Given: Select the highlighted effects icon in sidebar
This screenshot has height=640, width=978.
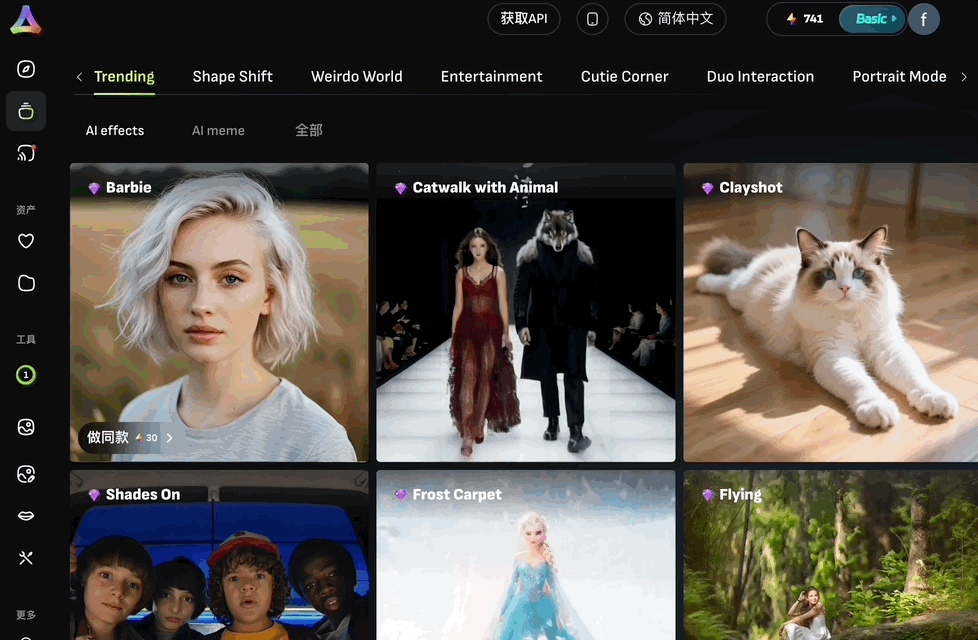Looking at the screenshot, I should (26, 111).
